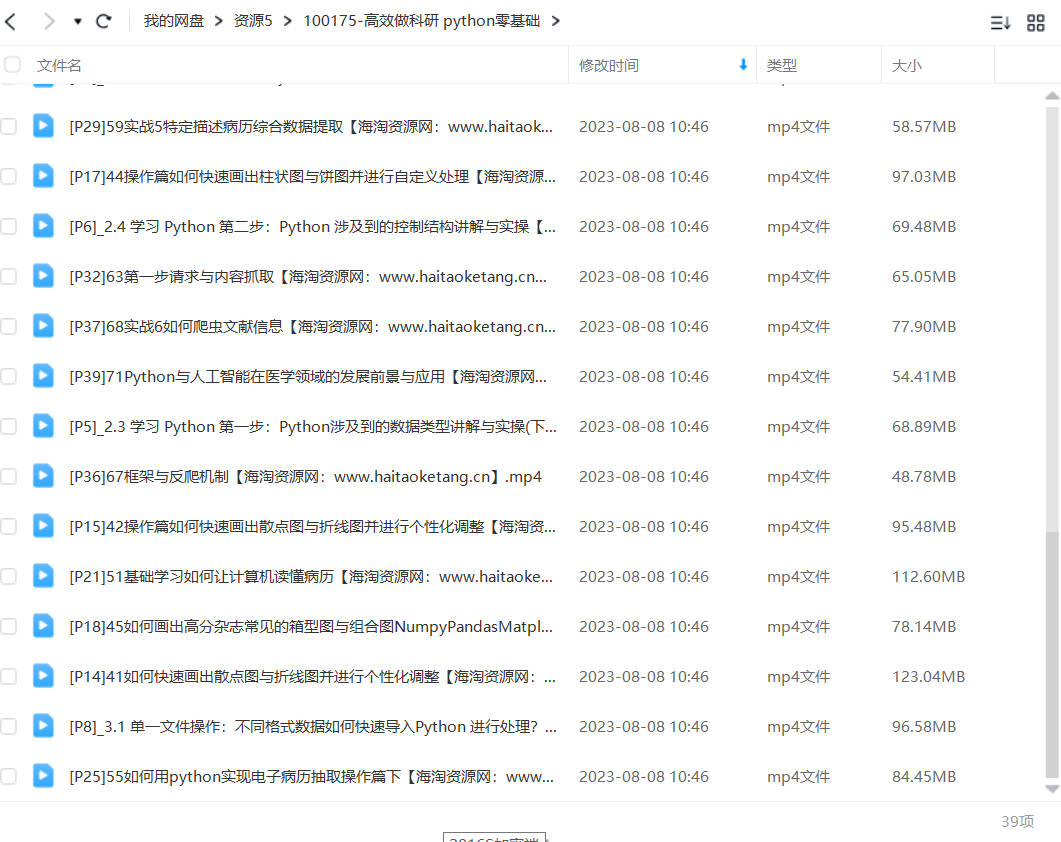Go back with the left arrow
The width and height of the screenshot is (1061, 842).
point(10,22)
